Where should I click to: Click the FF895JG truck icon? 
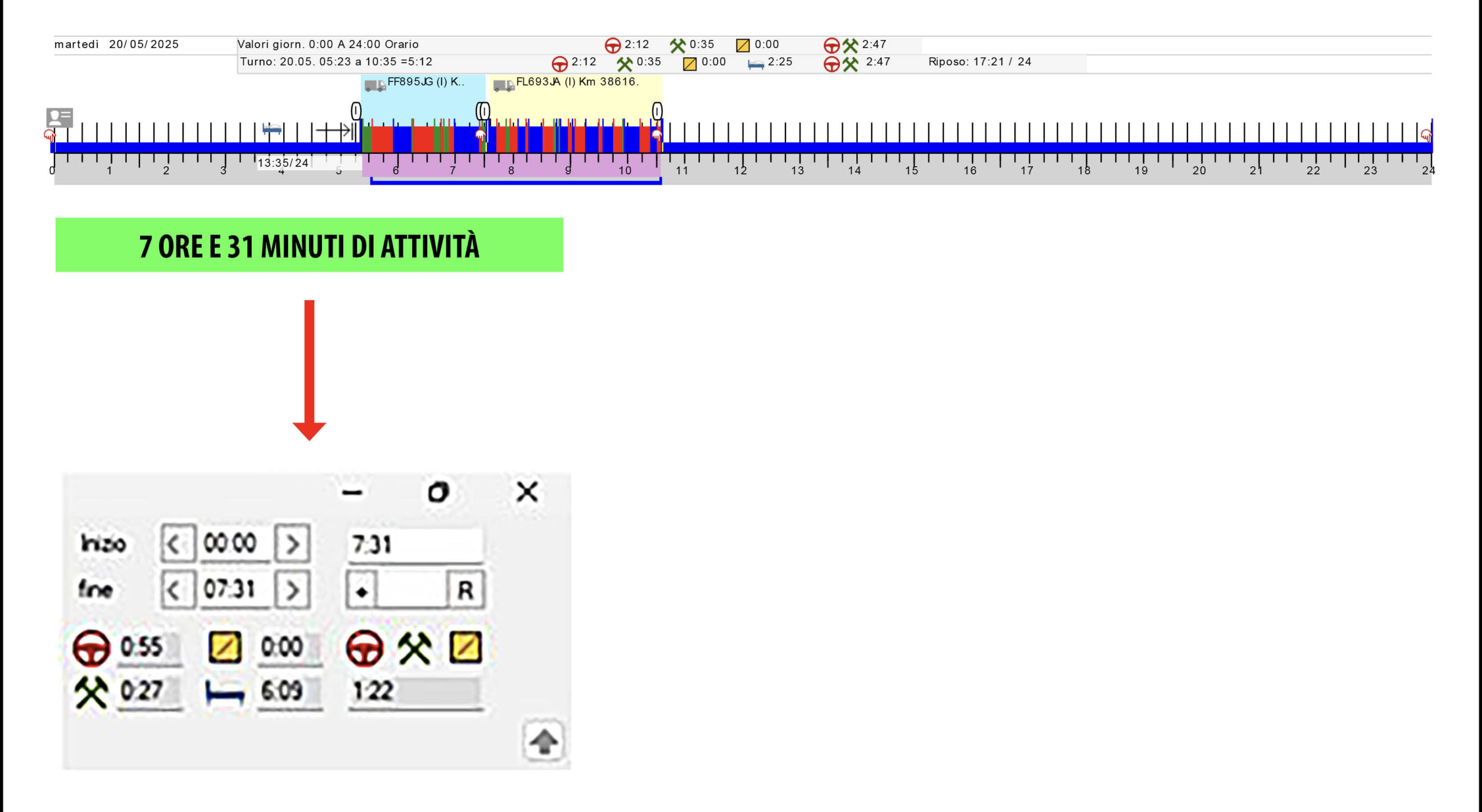coord(375,86)
